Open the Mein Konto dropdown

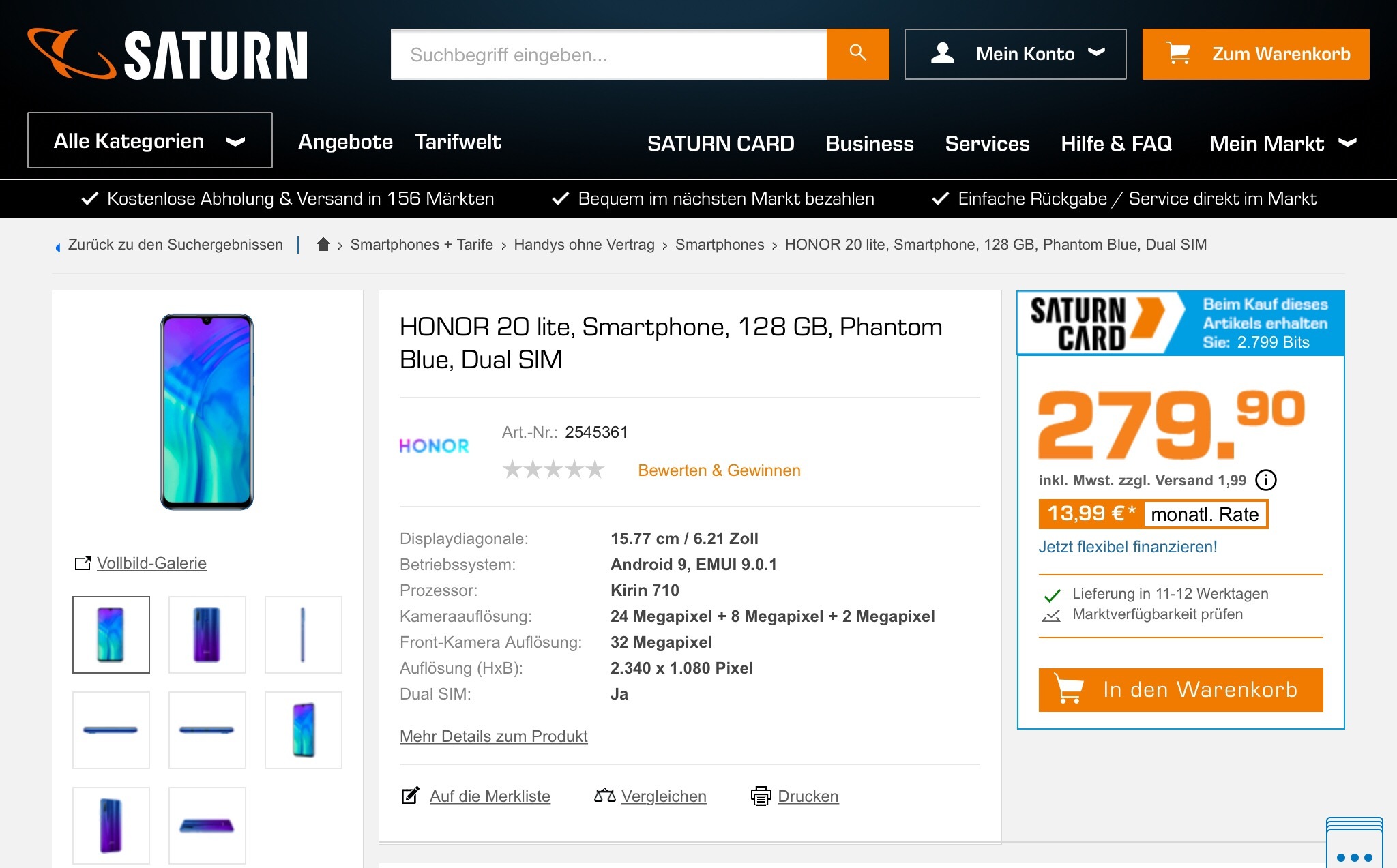(x=1015, y=54)
